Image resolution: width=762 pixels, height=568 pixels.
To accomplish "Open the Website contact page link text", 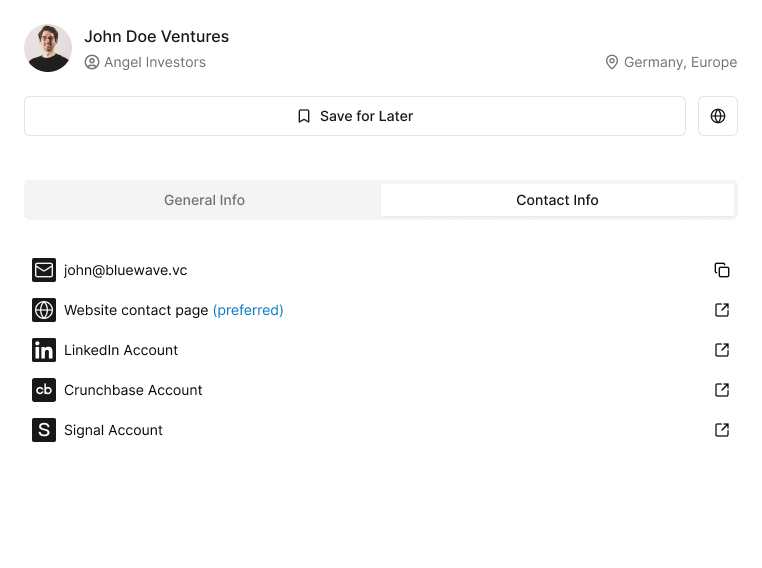I will (136, 310).
